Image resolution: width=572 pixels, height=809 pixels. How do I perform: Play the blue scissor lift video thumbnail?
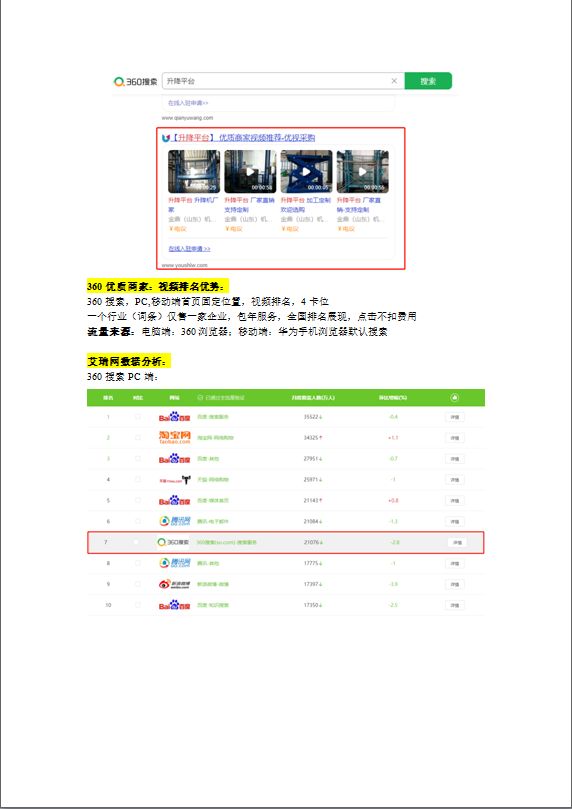[x=306, y=172]
